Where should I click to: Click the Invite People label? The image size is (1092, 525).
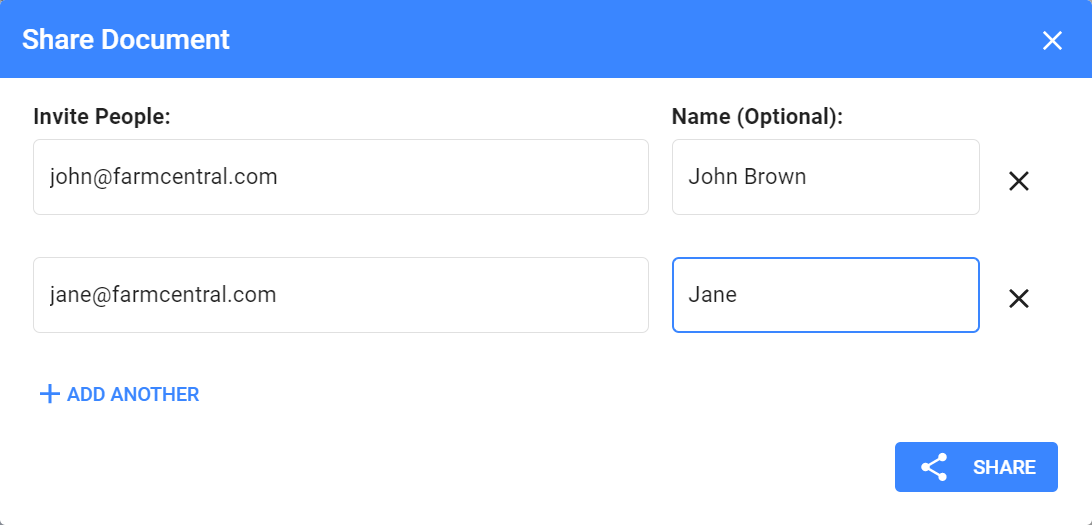point(102,117)
